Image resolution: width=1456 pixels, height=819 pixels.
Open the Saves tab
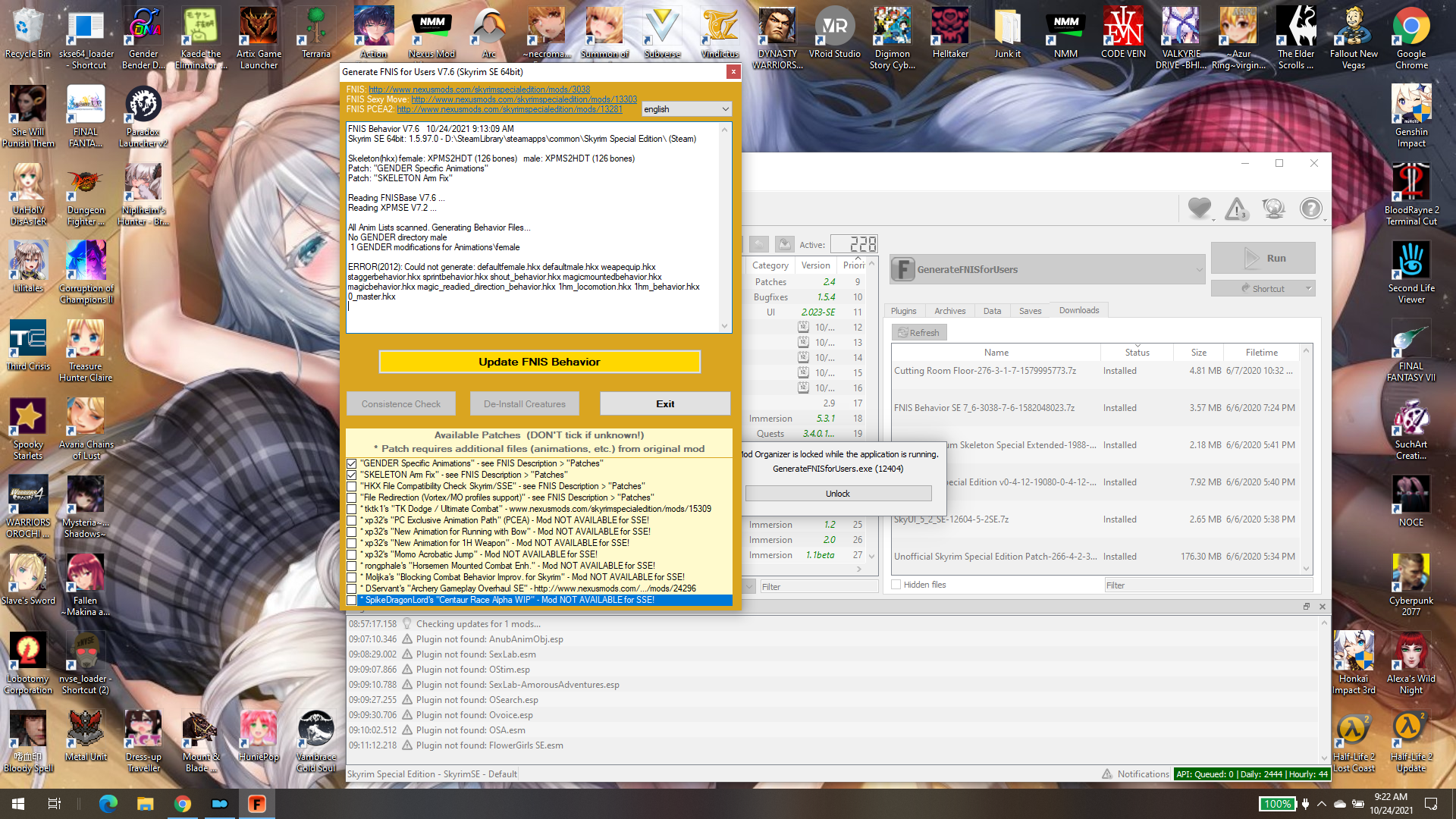[x=1030, y=311]
